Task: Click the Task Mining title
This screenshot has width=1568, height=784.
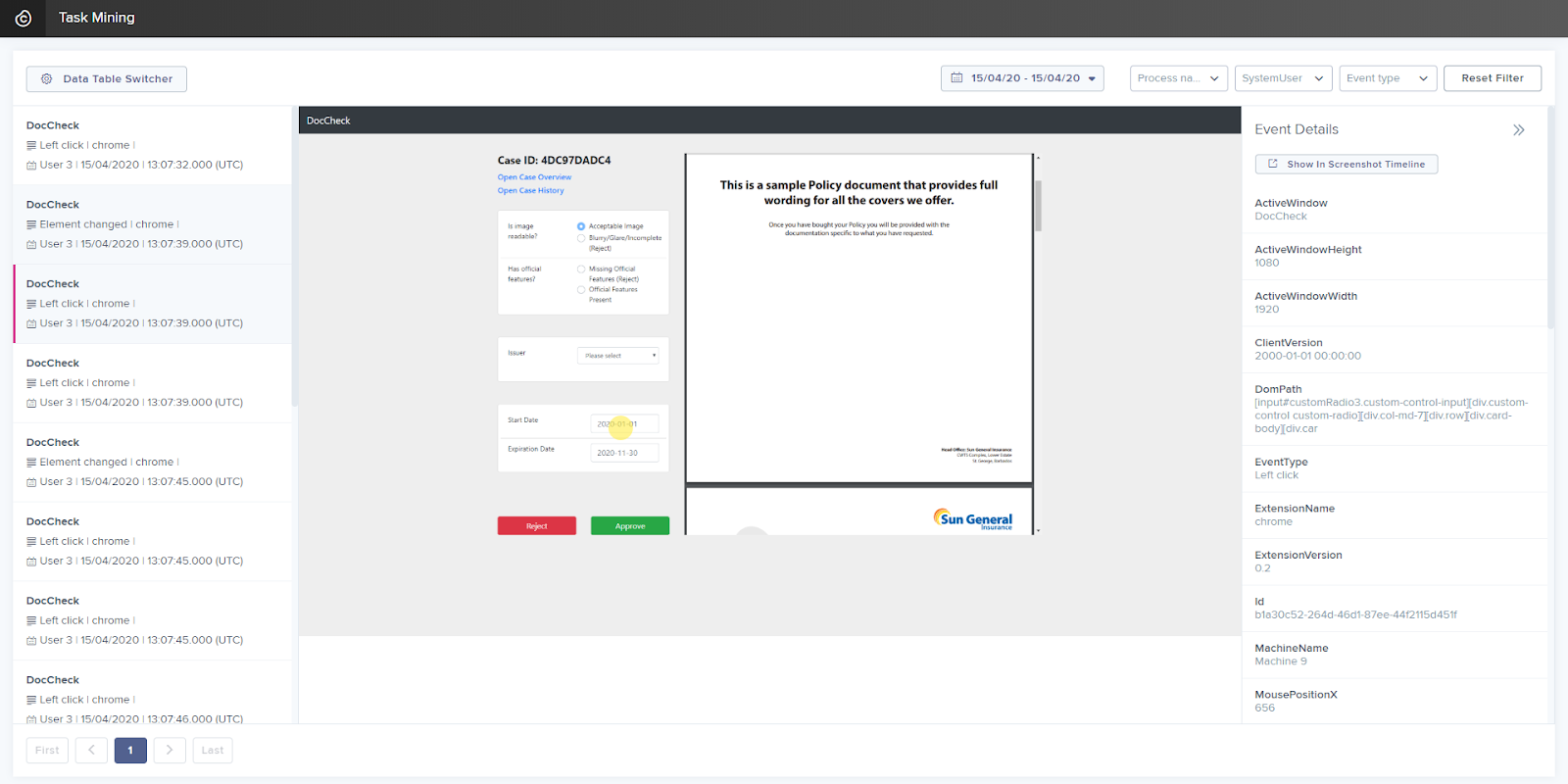Action: click(97, 18)
